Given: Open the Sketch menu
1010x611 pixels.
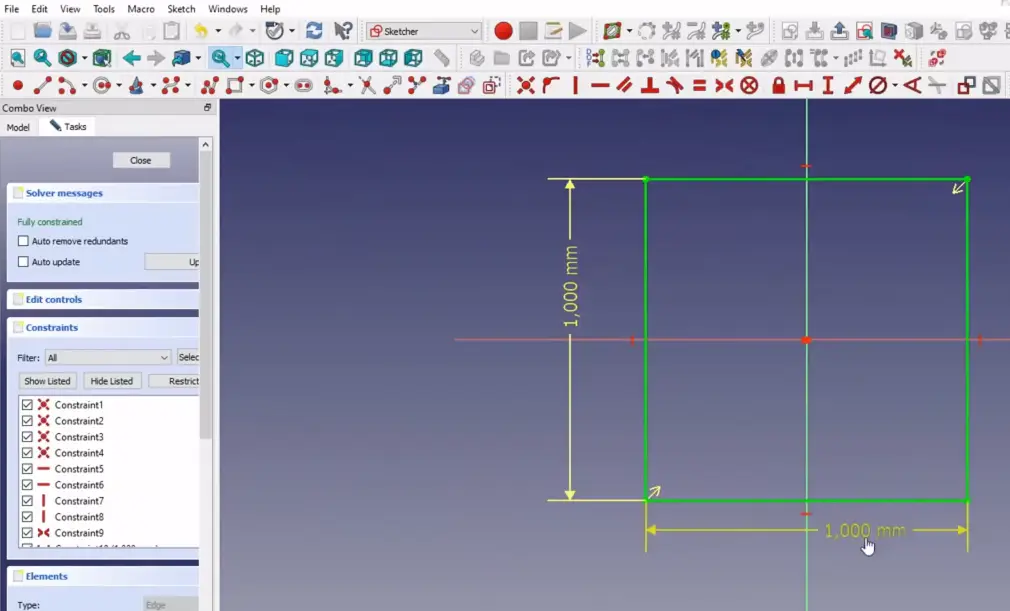Looking at the screenshot, I should pos(181,9).
